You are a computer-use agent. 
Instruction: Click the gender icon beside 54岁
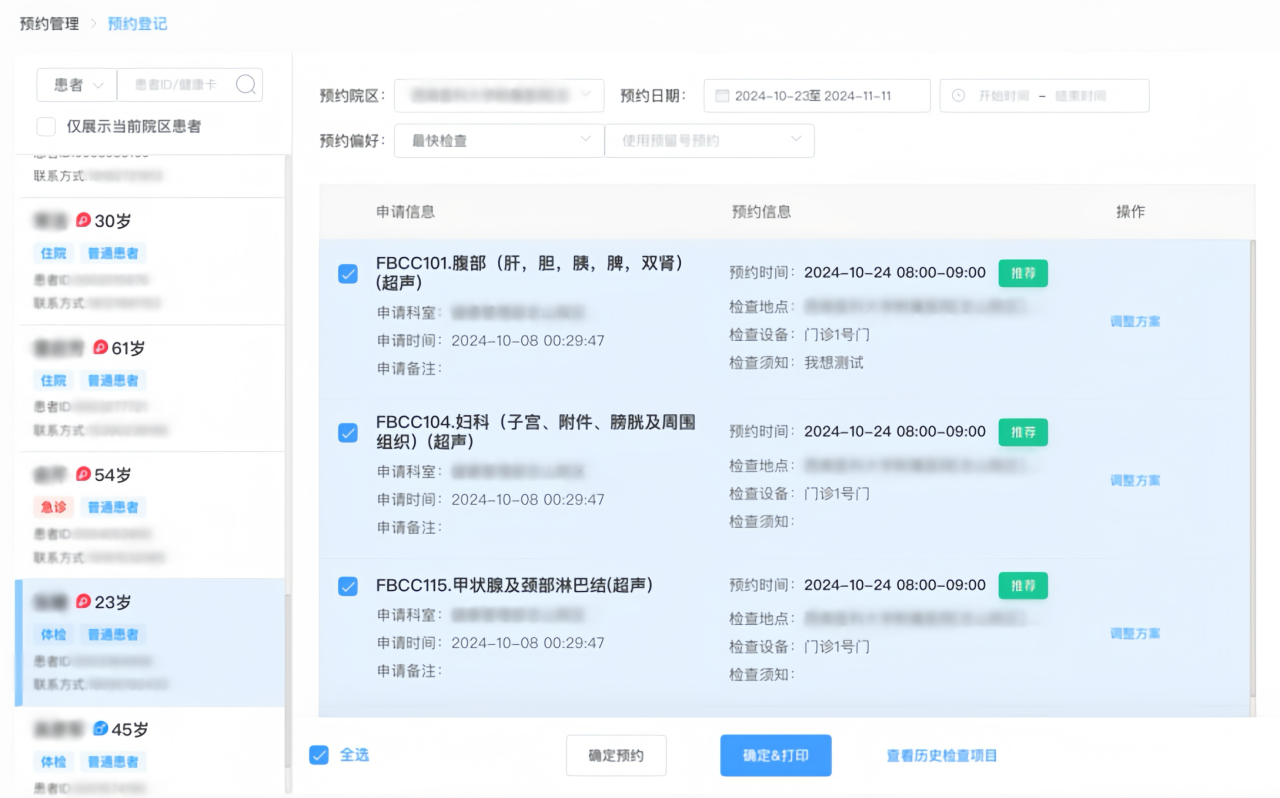pos(84,474)
